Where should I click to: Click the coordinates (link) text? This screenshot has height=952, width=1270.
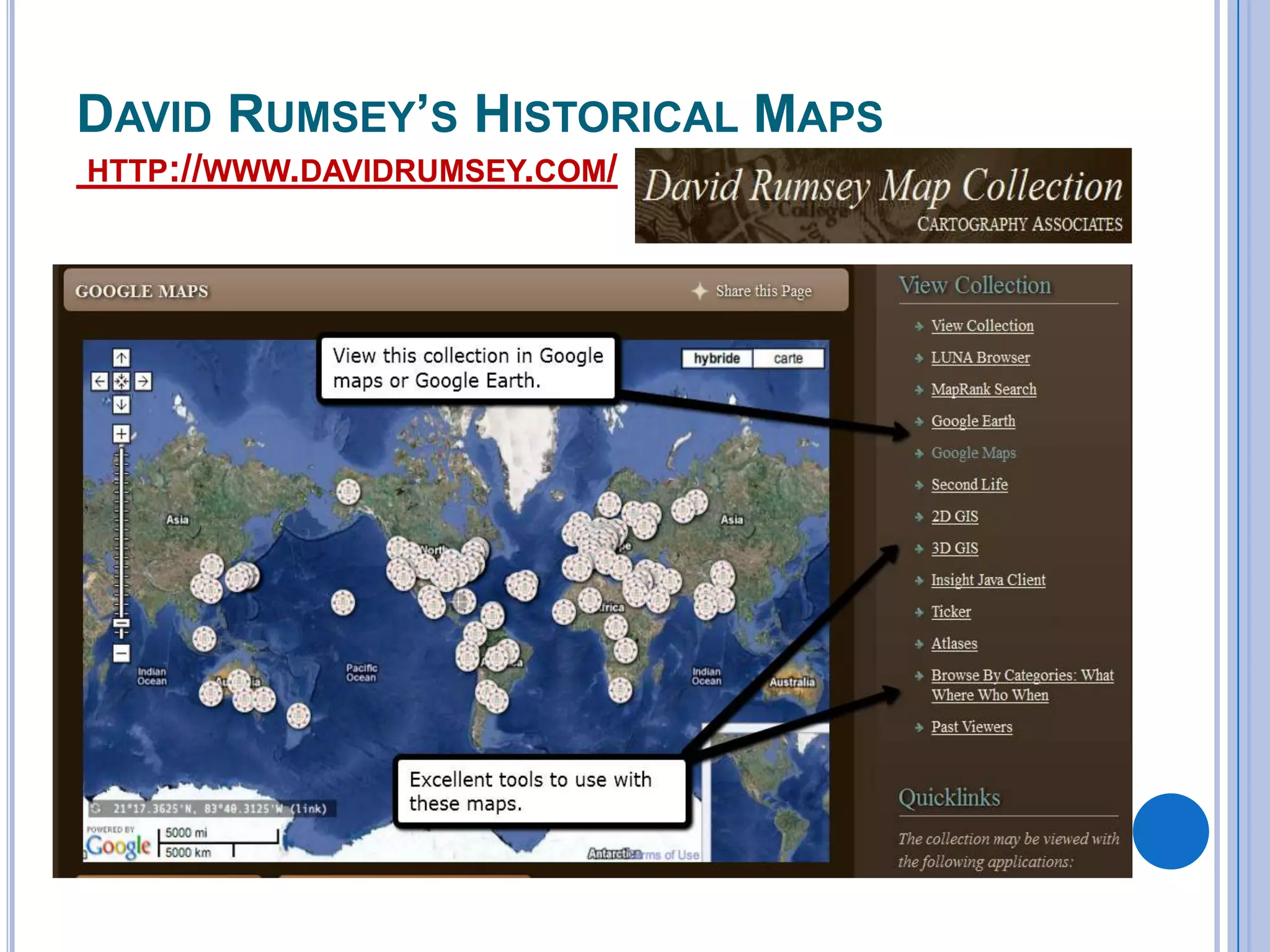tap(308, 809)
